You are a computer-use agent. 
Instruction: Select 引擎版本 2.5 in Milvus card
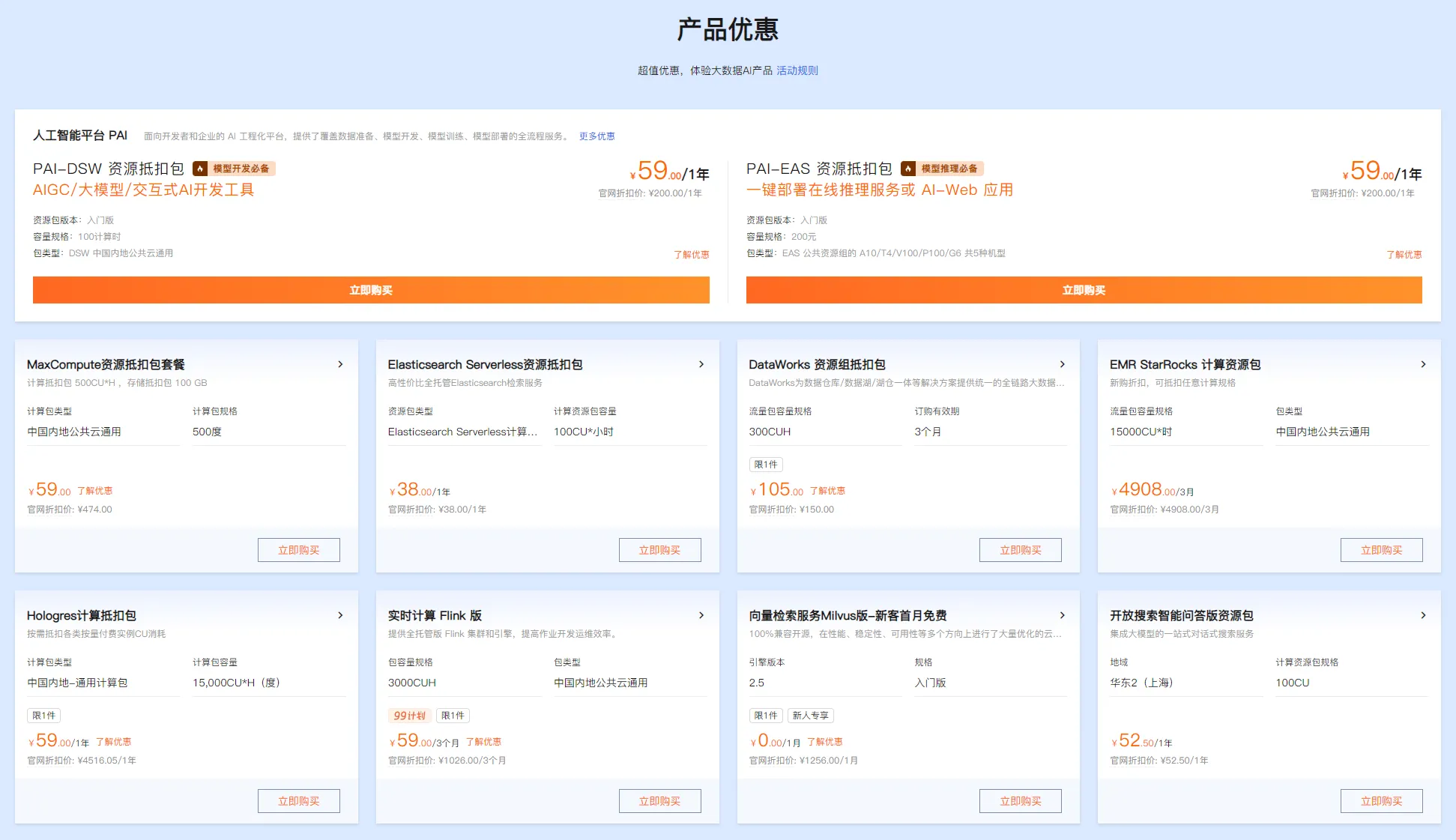(x=757, y=683)
